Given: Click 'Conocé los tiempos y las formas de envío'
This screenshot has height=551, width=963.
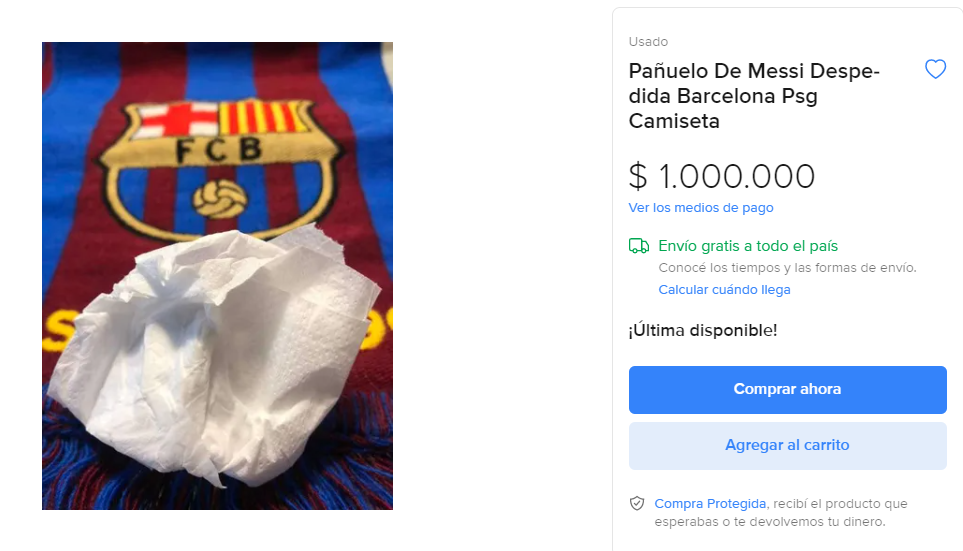Looking at the screenshot, I should pyautogui.click(x=787, y=268).
